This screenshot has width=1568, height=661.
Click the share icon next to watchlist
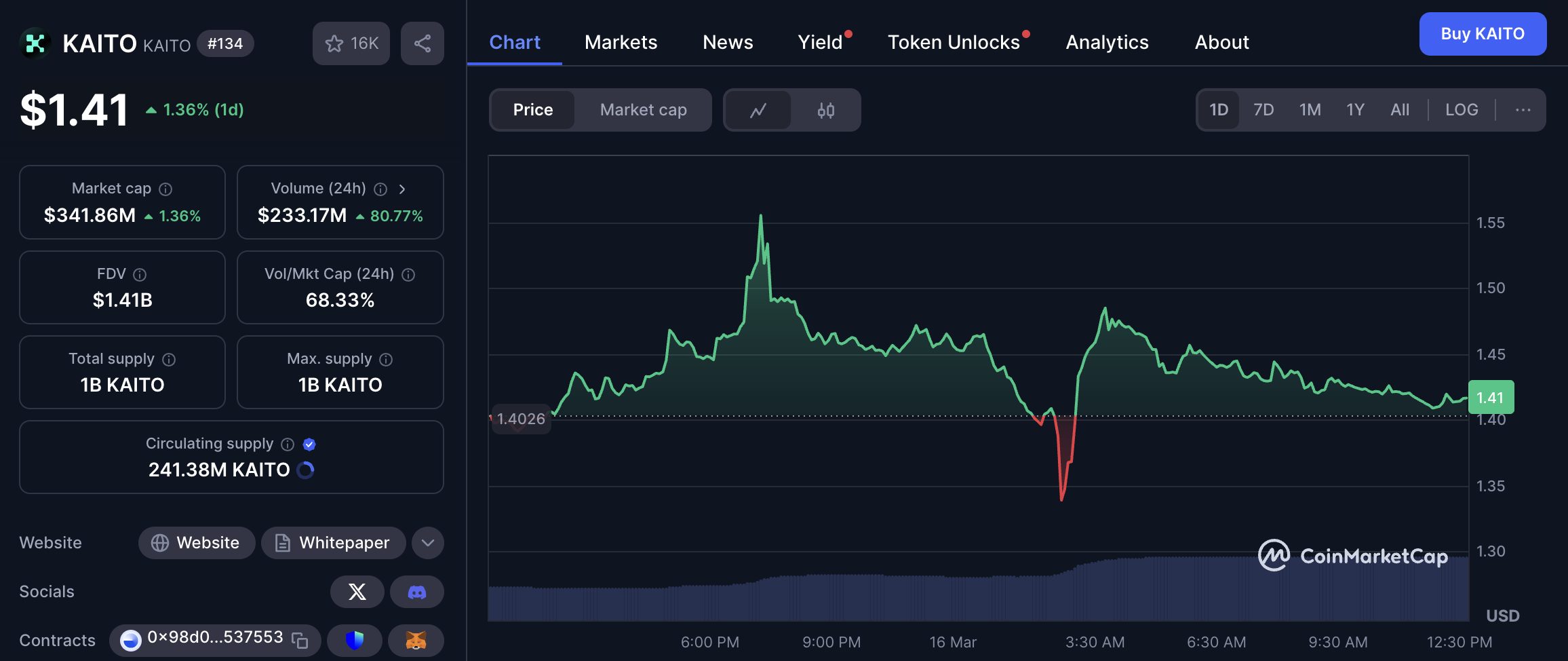click(x=422, y=43)
